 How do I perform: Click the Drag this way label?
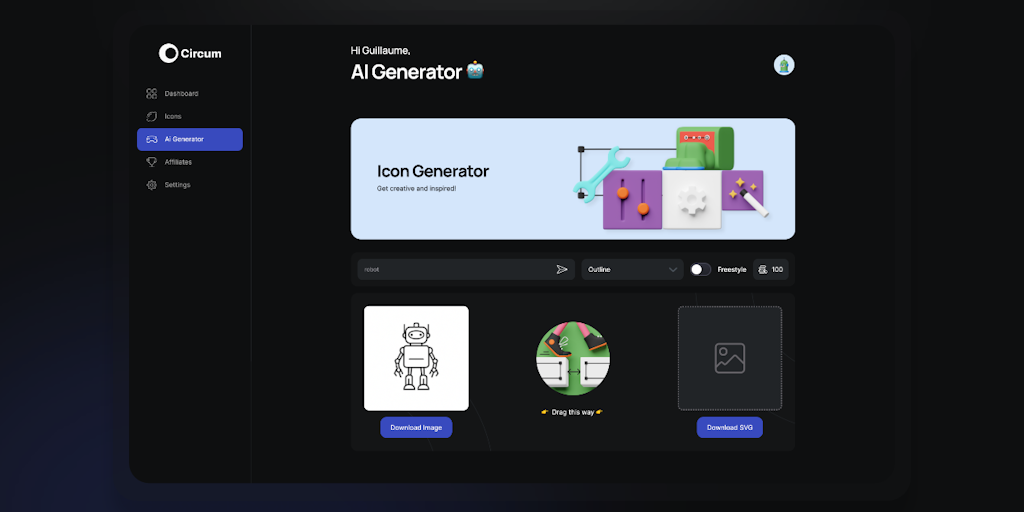coord(572,412)
